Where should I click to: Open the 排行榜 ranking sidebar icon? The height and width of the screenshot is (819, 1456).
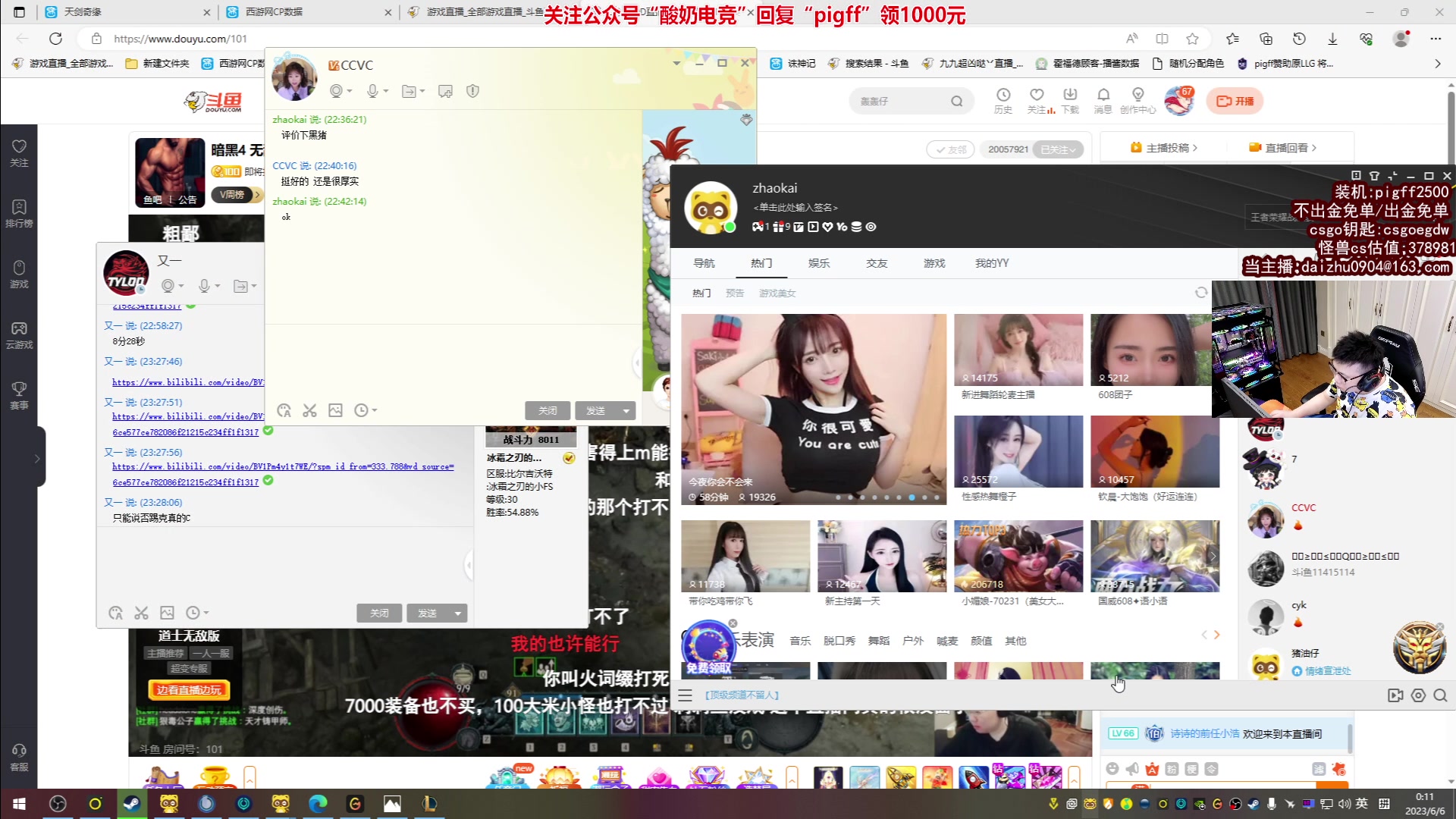19,213
